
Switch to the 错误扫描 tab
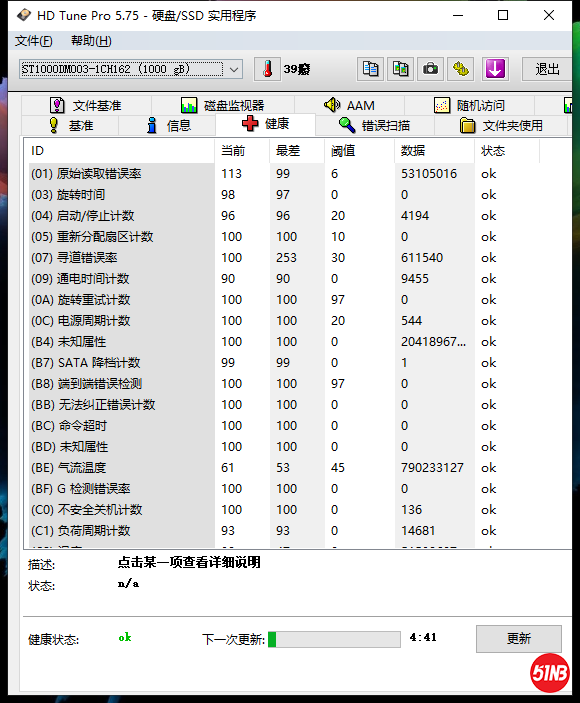374,126
